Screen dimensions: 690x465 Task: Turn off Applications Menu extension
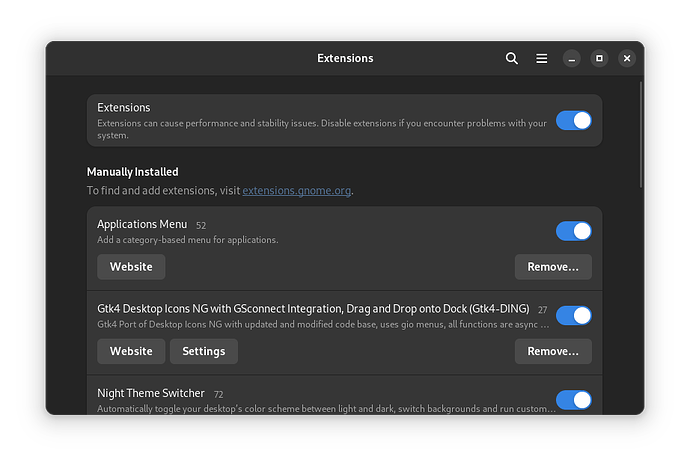click(x=573, y=231)
